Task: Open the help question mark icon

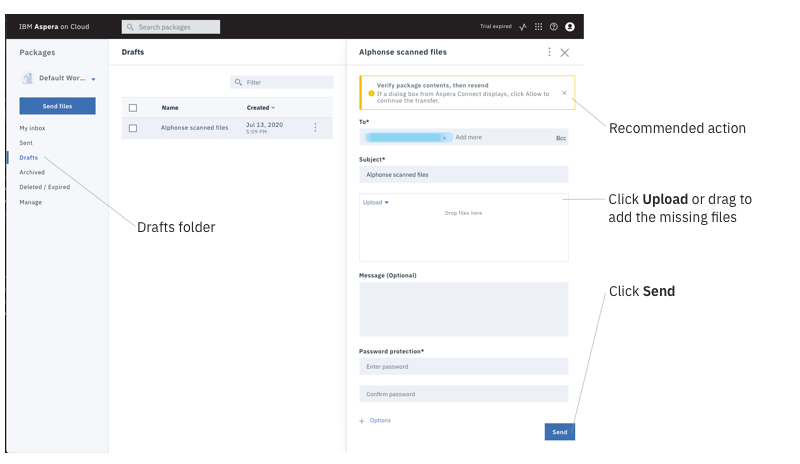Action: pos(554,27)
